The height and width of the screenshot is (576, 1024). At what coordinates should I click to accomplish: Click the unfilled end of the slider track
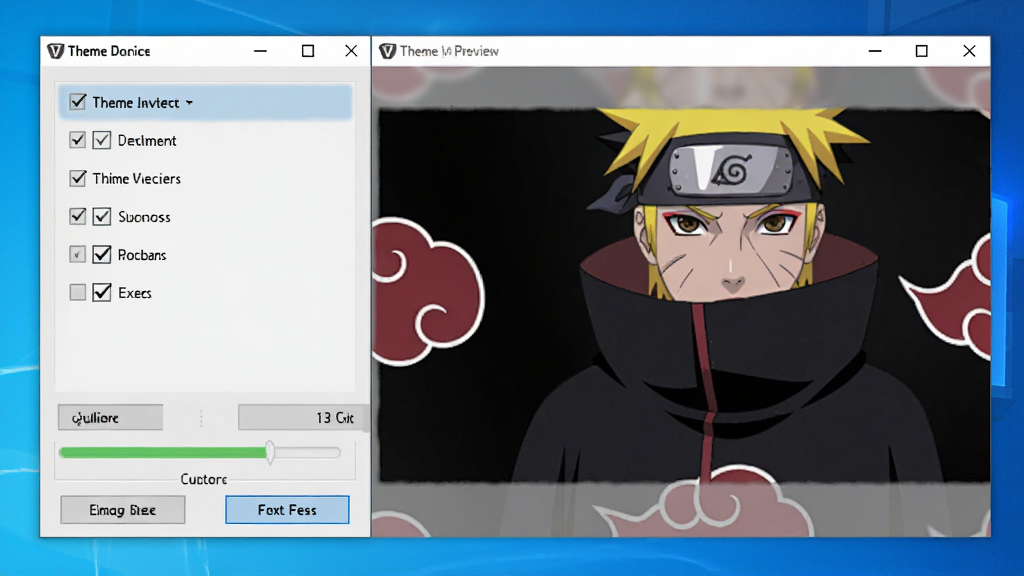pos(307,452)
